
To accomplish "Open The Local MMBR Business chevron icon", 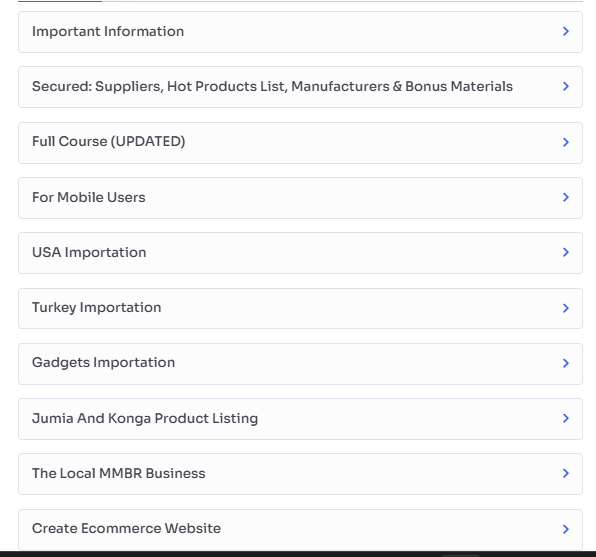I will click(x=566, y=473).
